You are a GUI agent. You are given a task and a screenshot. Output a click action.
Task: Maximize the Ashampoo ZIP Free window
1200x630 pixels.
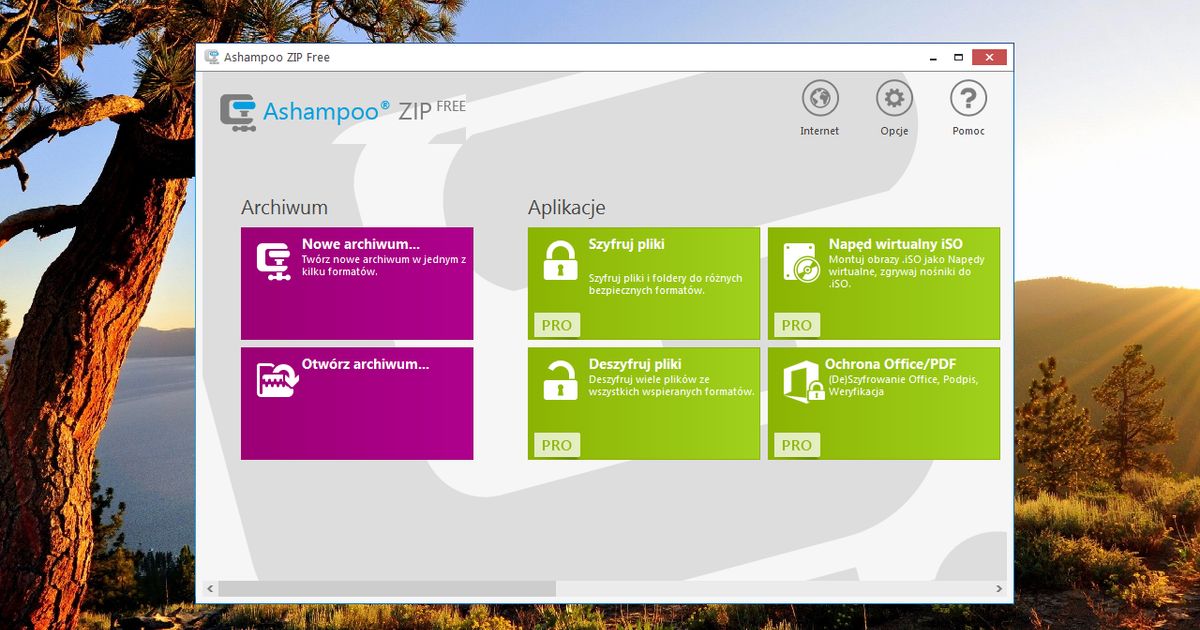click(958, 57)
